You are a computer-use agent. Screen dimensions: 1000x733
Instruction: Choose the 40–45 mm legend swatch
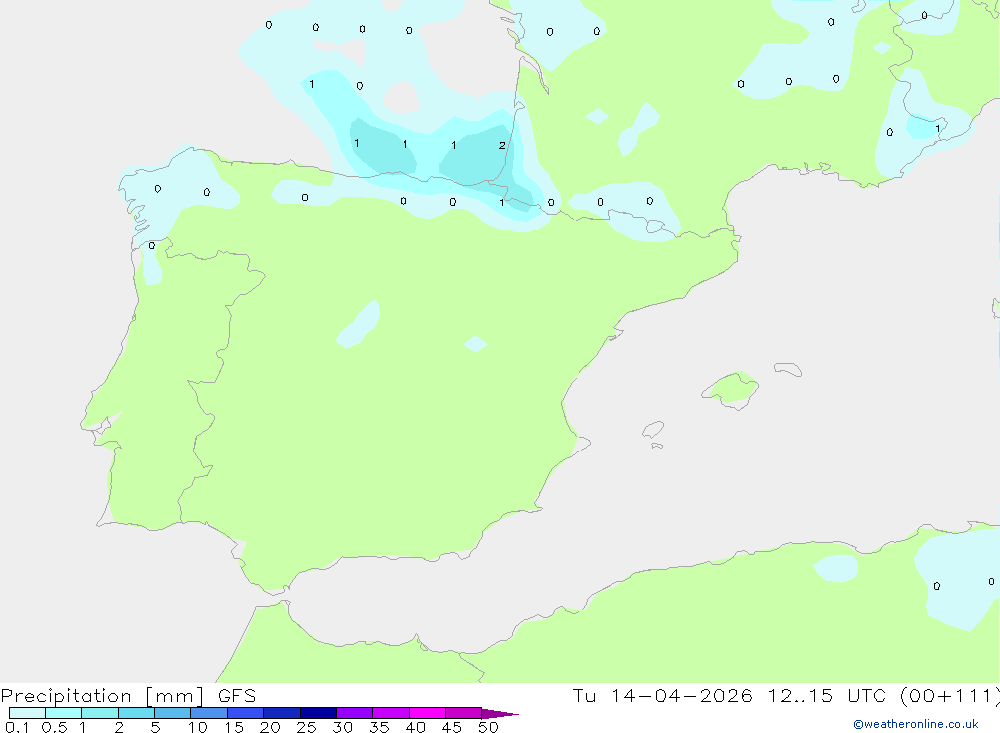[x=427, y=713]
